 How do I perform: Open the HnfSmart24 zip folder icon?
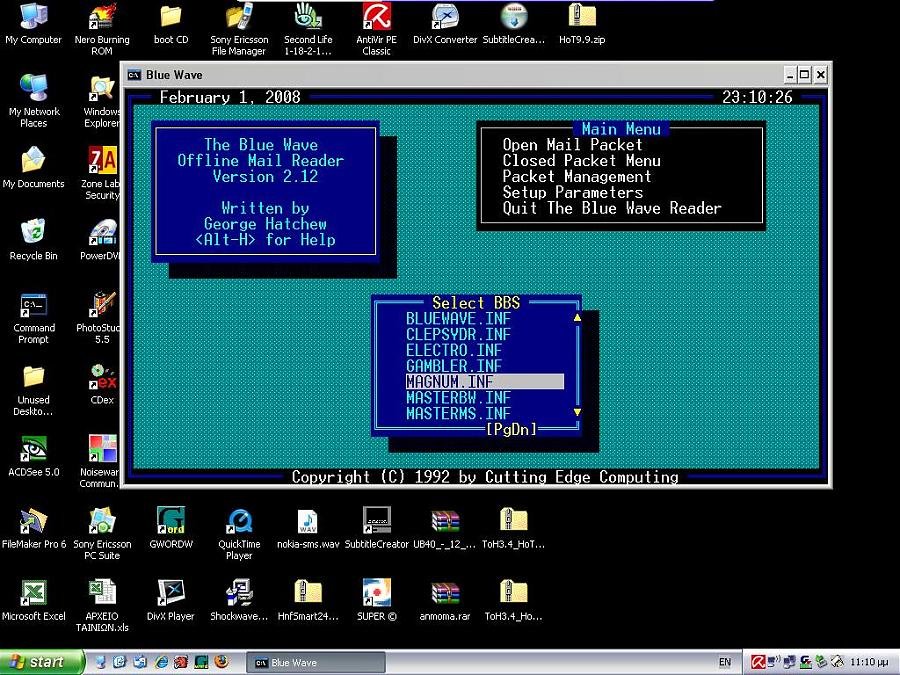click(308, 600)
